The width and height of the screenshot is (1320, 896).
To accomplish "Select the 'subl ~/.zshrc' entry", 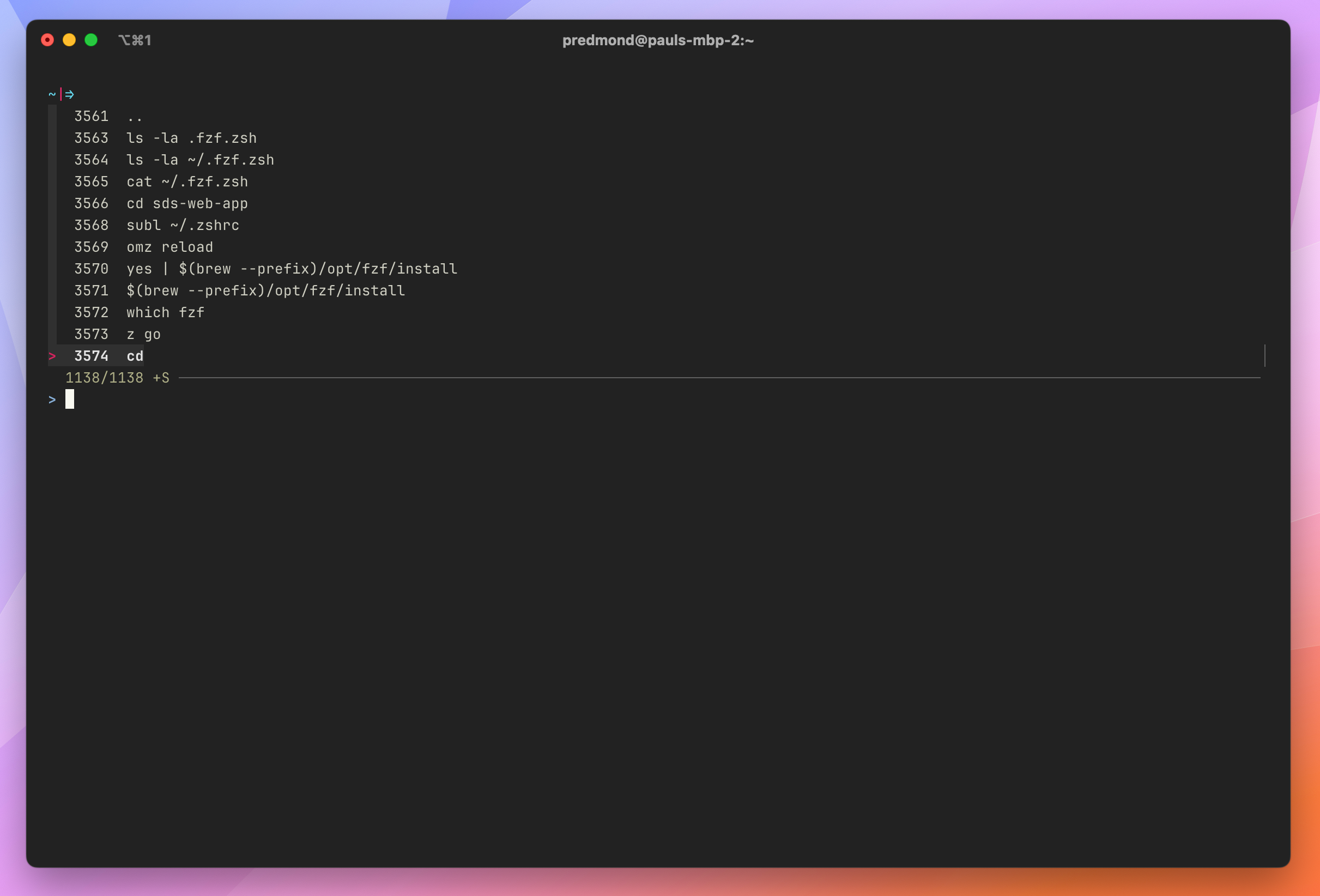I will pyautogui.click(x=157, y=226).
